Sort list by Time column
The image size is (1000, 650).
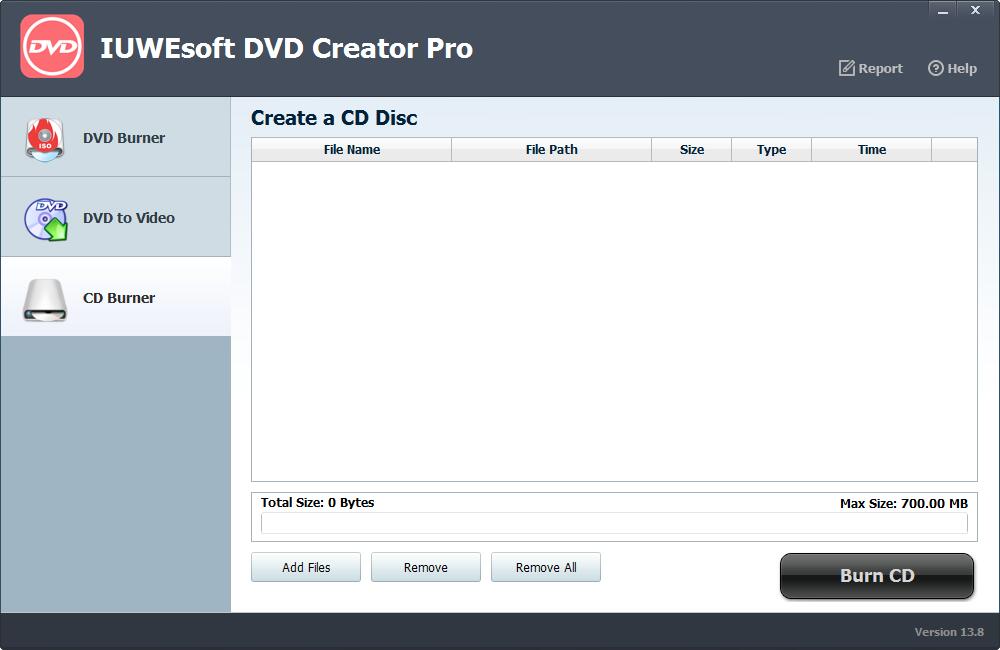(x=872, y=149)
